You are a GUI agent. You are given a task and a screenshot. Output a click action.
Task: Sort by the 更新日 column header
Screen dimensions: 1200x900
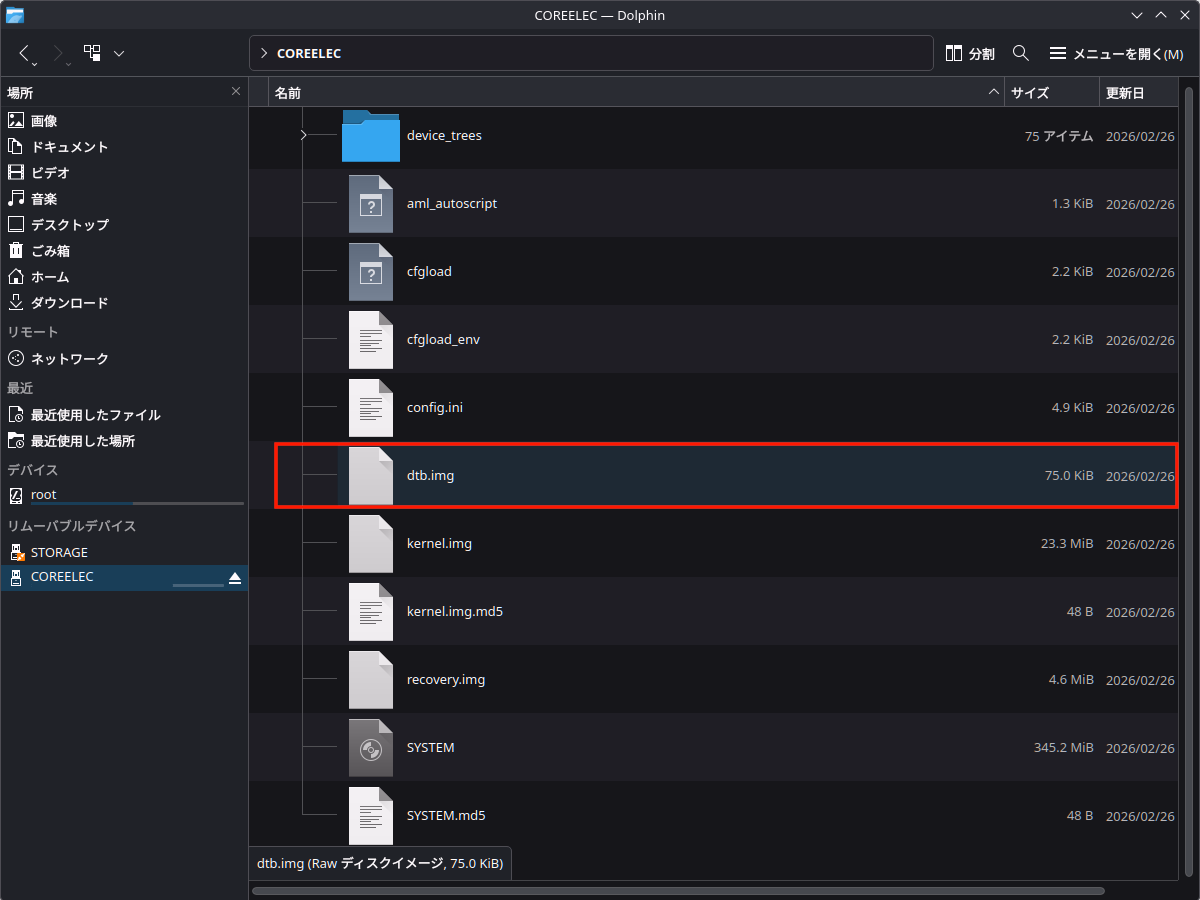(x=1139, y=92)
